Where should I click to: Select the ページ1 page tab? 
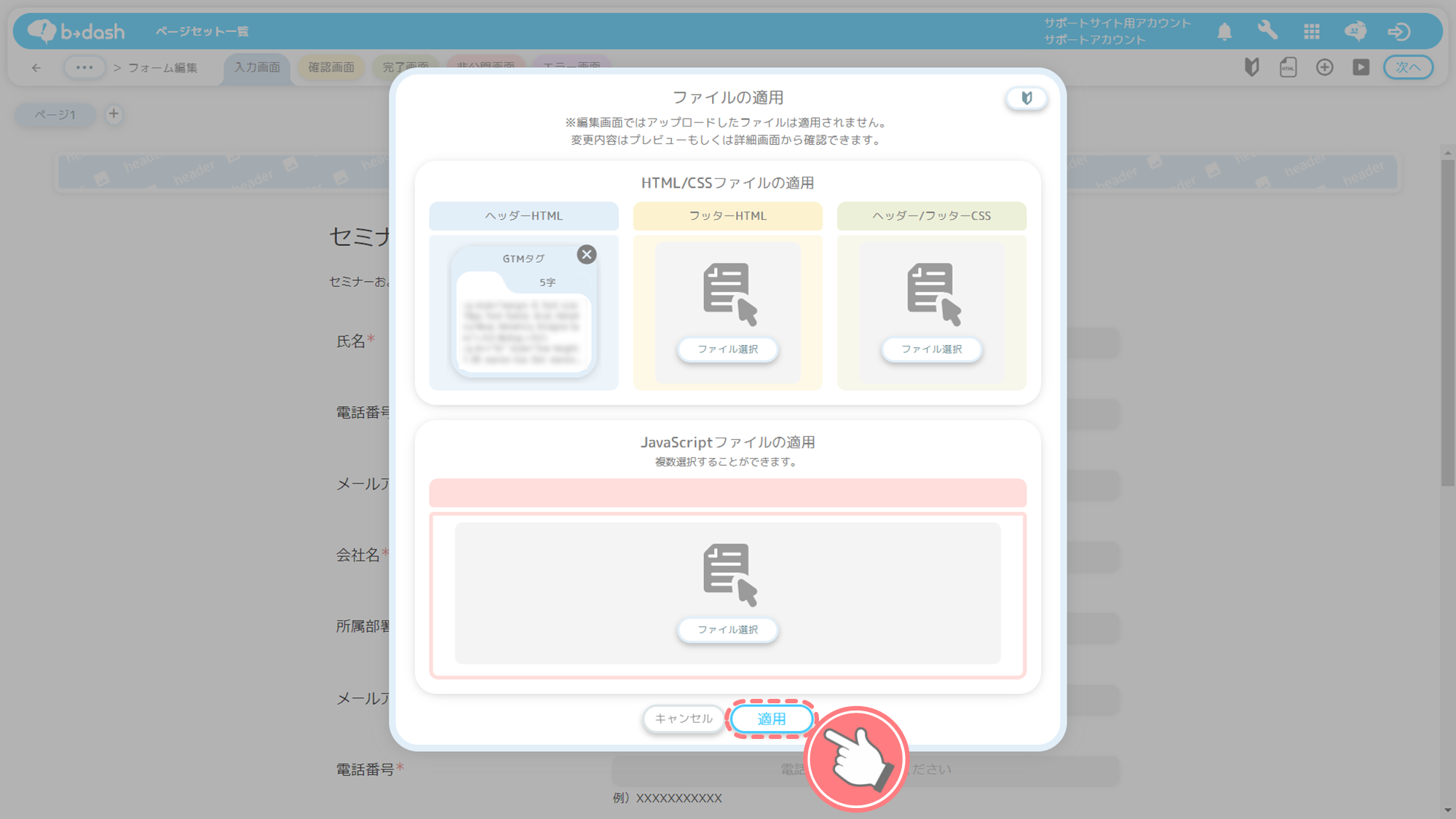(x=55, y=114)
